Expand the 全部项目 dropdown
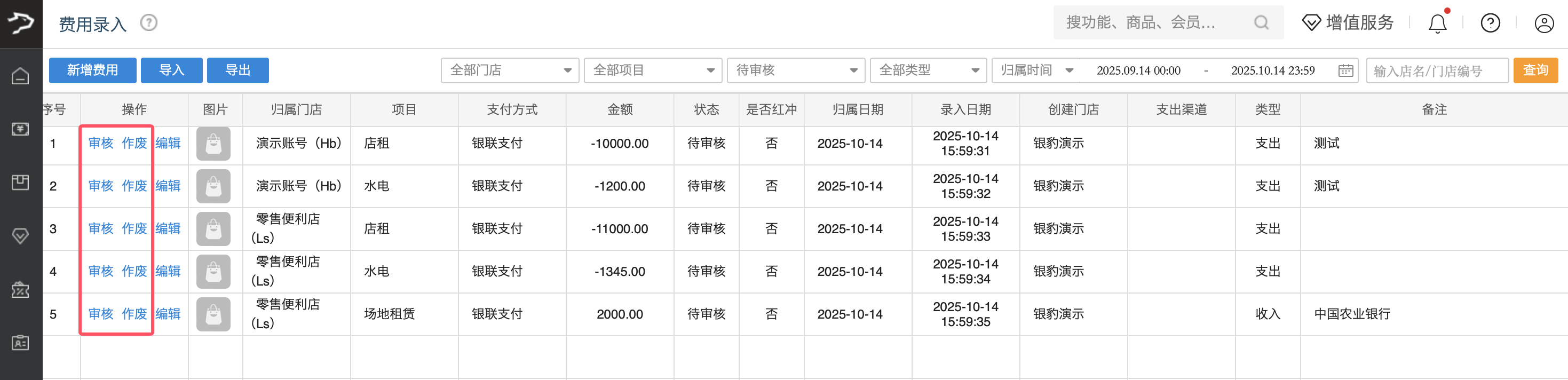 pyautogui.click(x=653, y=70)
